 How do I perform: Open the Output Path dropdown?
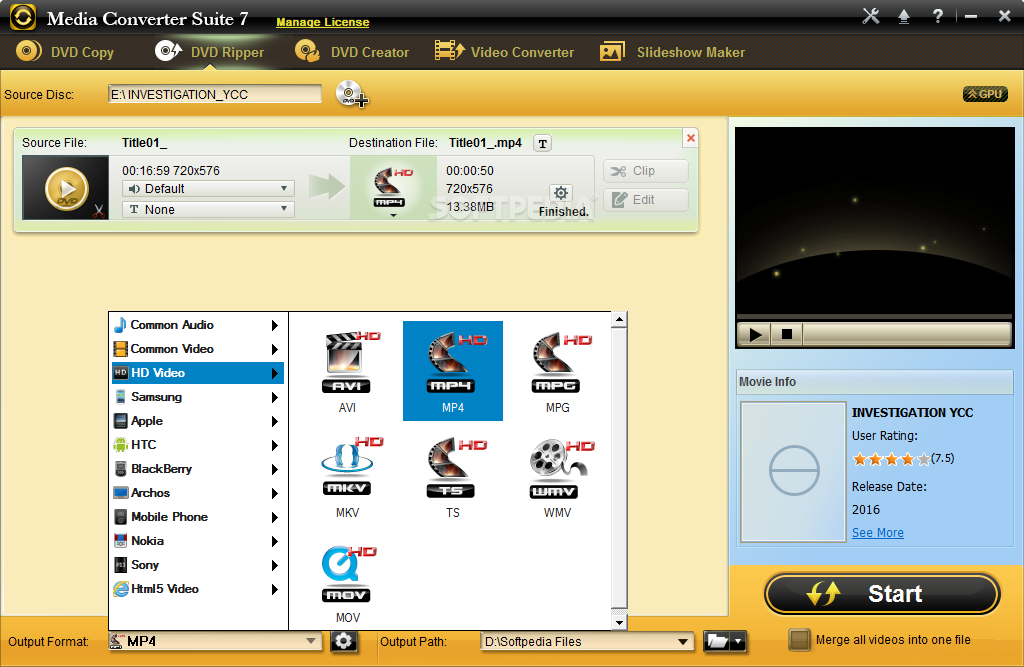click(x=586, y=642)
